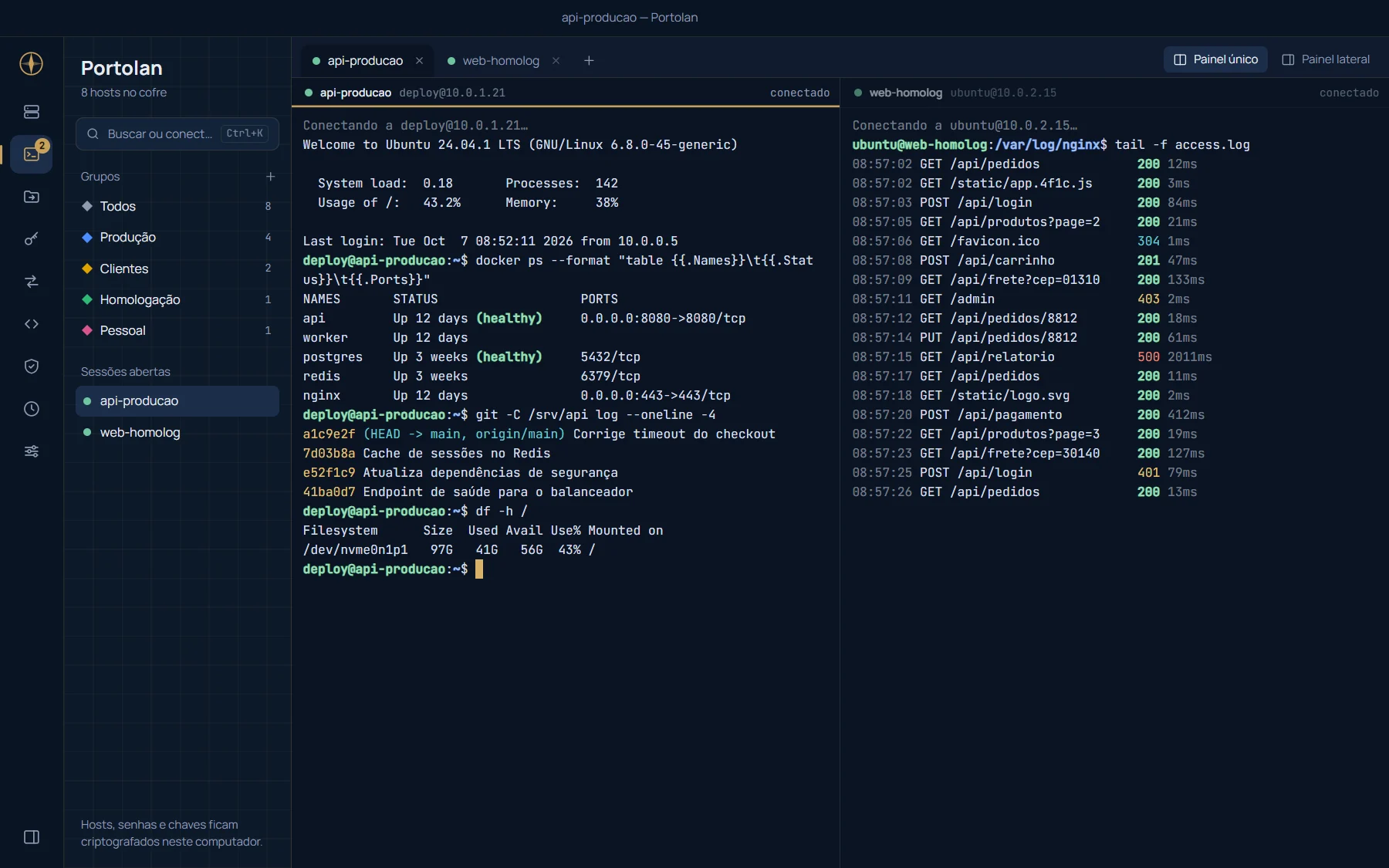Switch to Painel lateral layout
This screenshot has width=1389, height=868.
(1326, 59)
